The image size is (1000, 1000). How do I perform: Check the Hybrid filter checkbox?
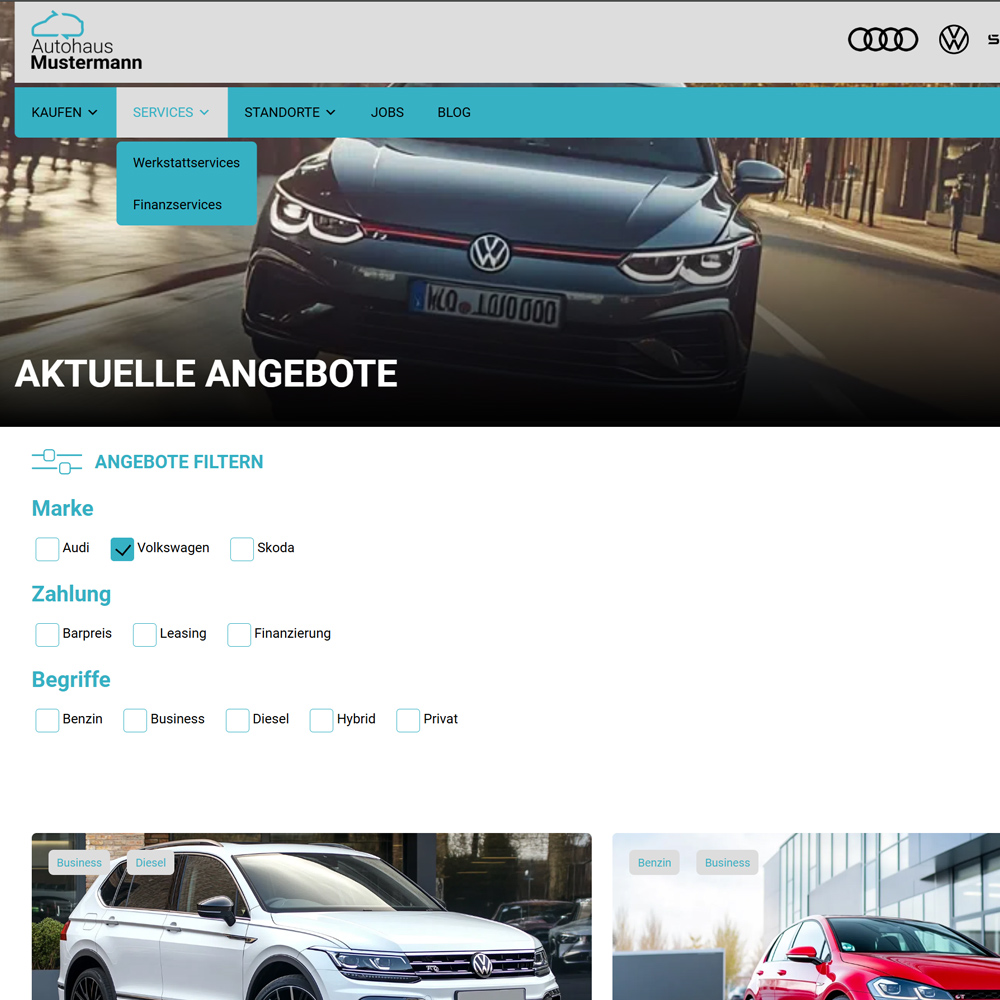coord(321,720)
